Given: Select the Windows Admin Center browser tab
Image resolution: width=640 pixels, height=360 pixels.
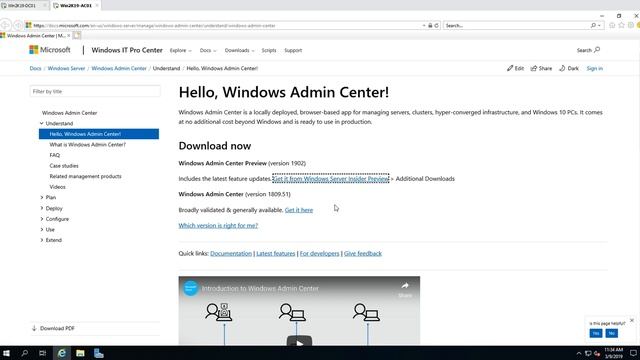Looking at the screenshot, I should point(36,36).
